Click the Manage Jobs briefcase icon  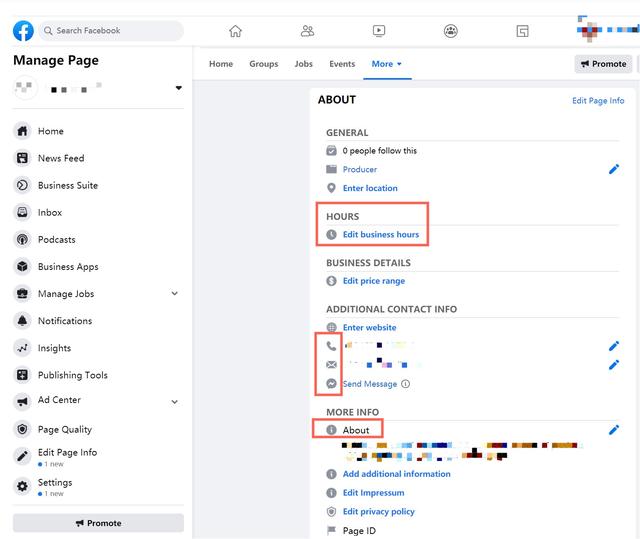[x=22, y=293]
